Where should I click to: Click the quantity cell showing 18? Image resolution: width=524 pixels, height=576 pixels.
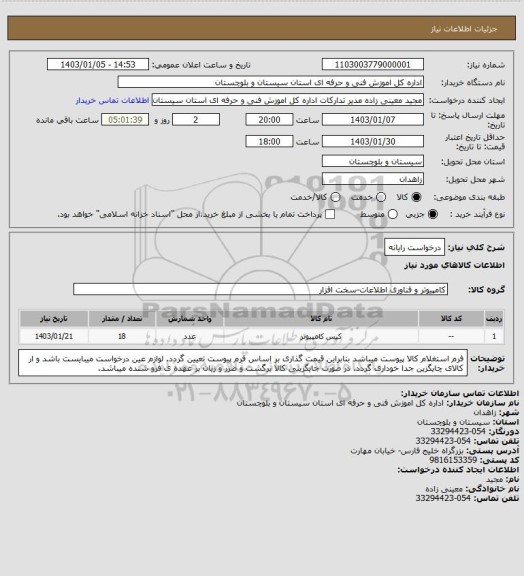tap(122, 336)
